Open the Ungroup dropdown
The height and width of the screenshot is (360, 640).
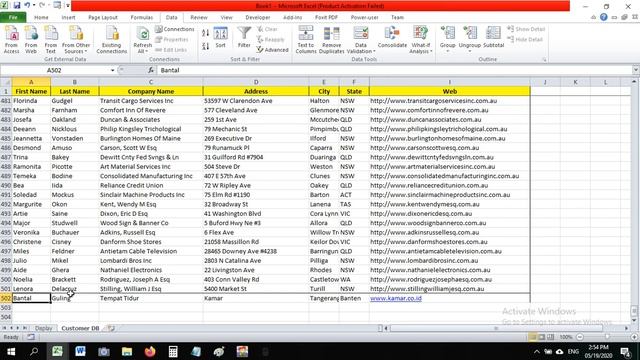[x=469, y=51]
